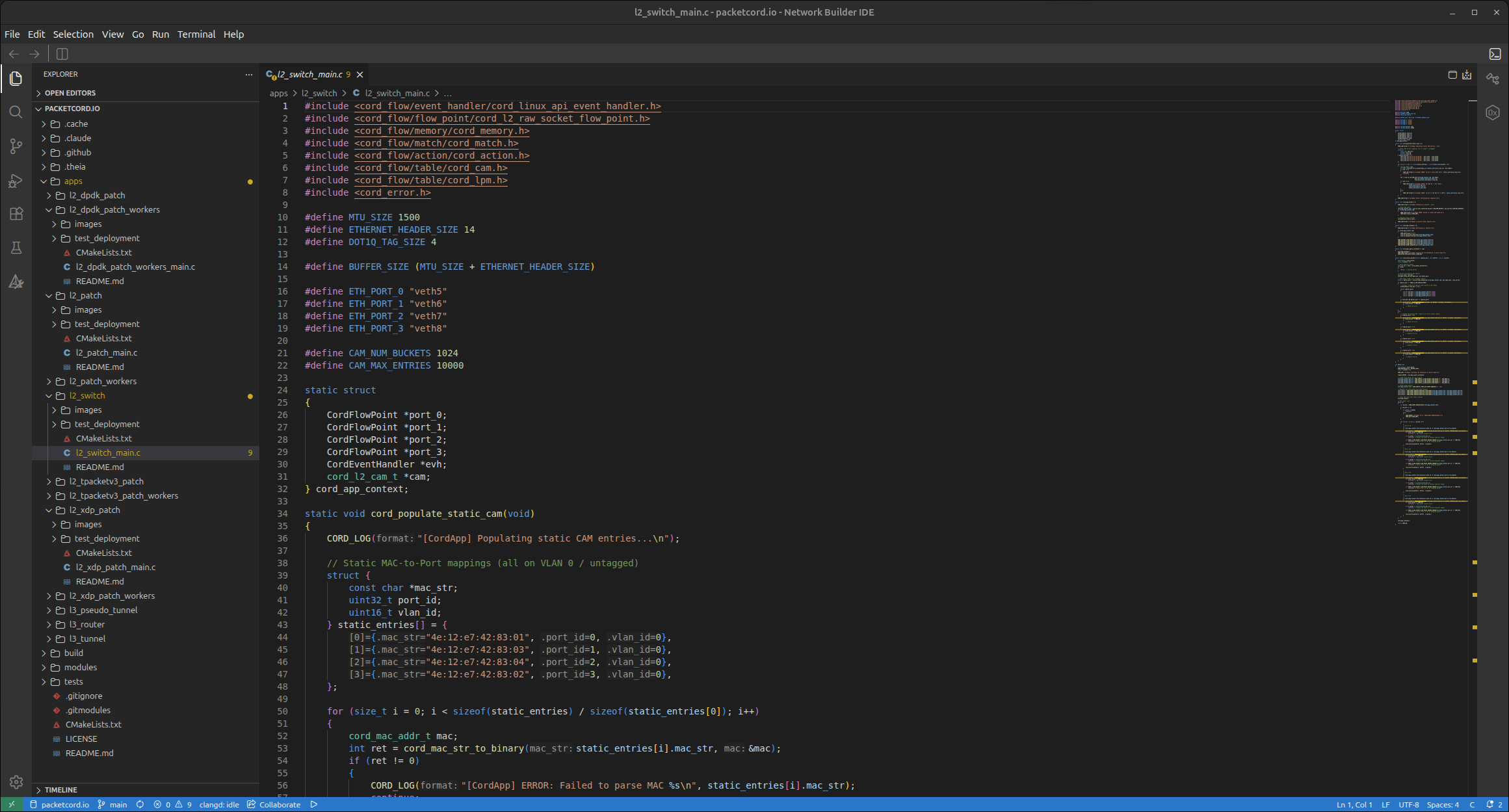Open the right sidebar outline icon
The width and height of the screenshot is (1509, 812).
(1493, 79)
